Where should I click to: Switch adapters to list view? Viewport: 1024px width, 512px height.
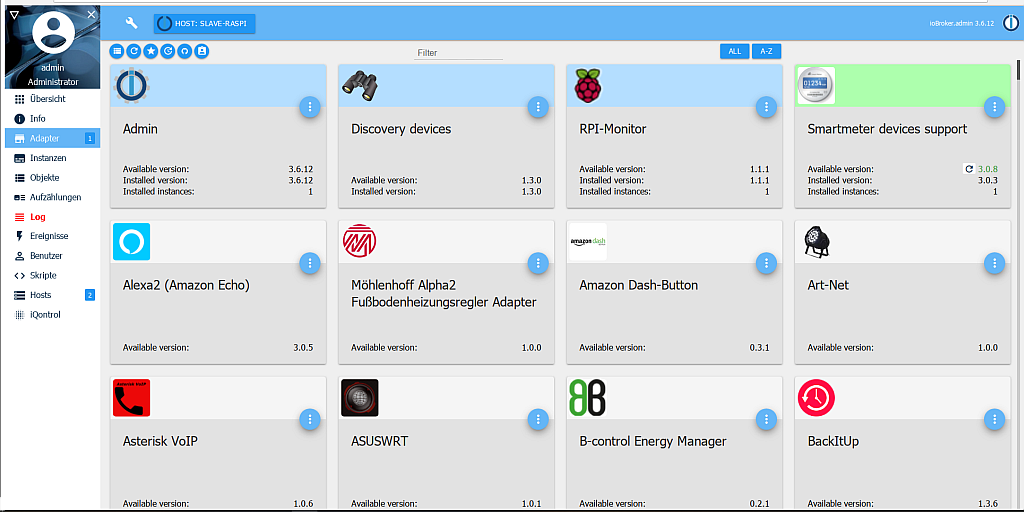(x=117, y=51)
